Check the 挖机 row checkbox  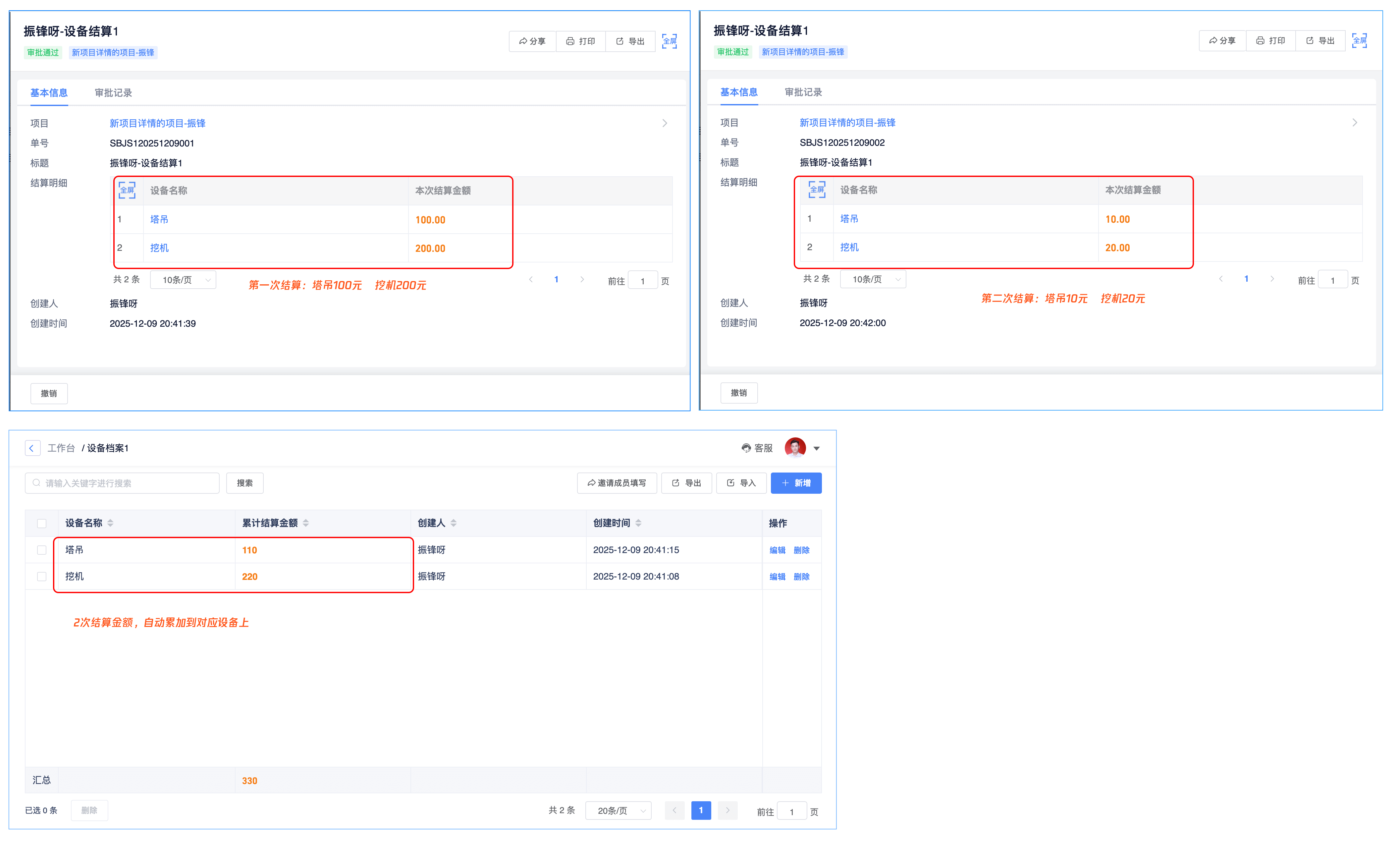[41, 577]
